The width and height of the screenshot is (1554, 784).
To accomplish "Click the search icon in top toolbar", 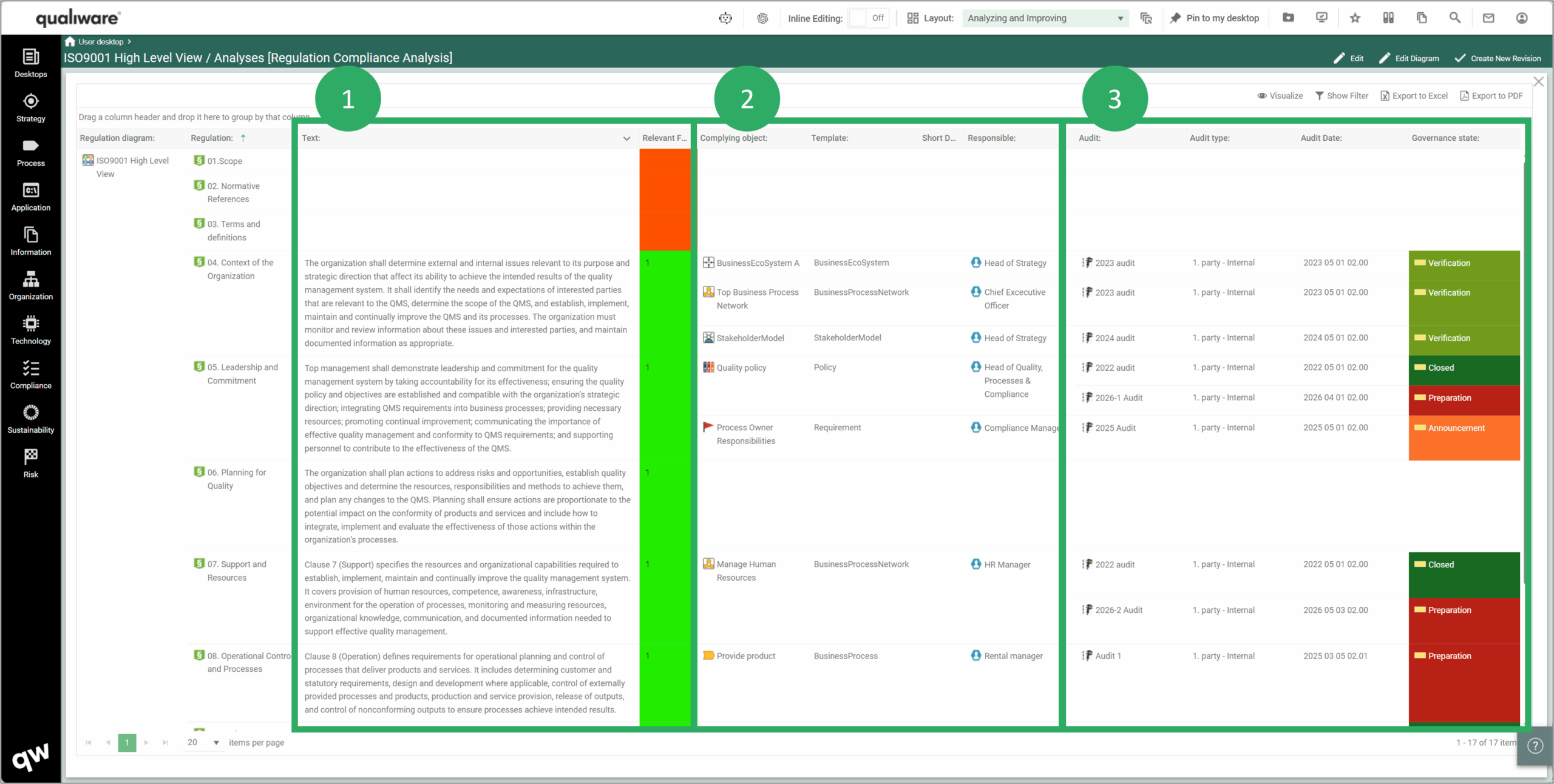I will (x=1454, y=18).
